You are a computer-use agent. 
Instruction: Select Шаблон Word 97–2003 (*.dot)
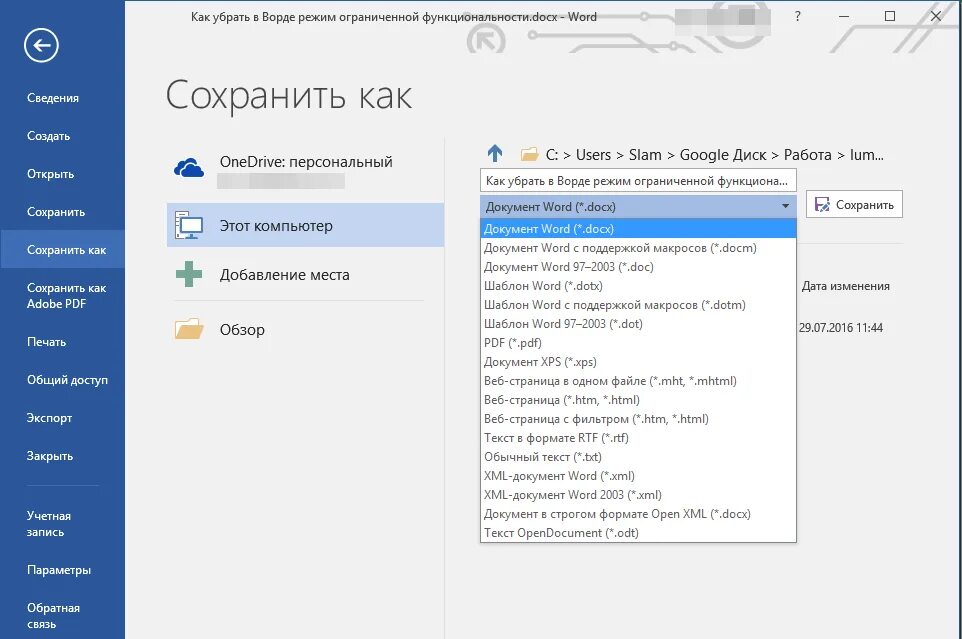point(638,324)
